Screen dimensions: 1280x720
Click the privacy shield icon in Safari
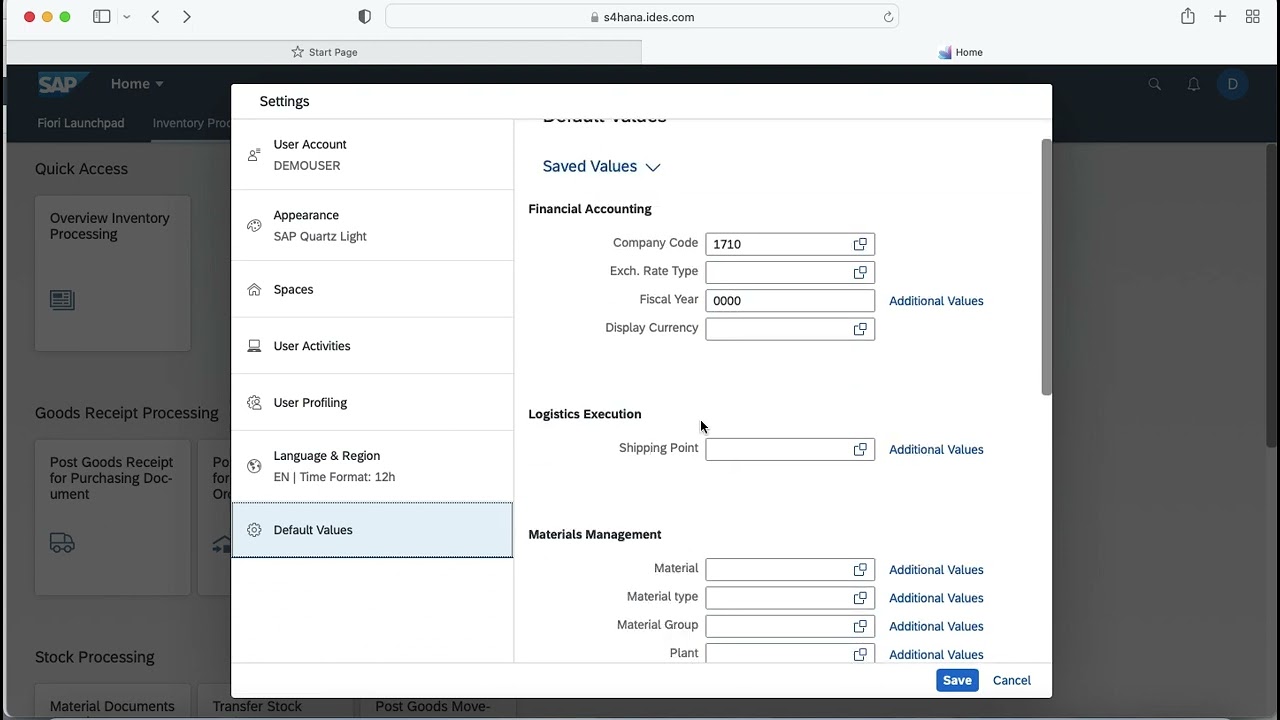[x=365, y=17]
